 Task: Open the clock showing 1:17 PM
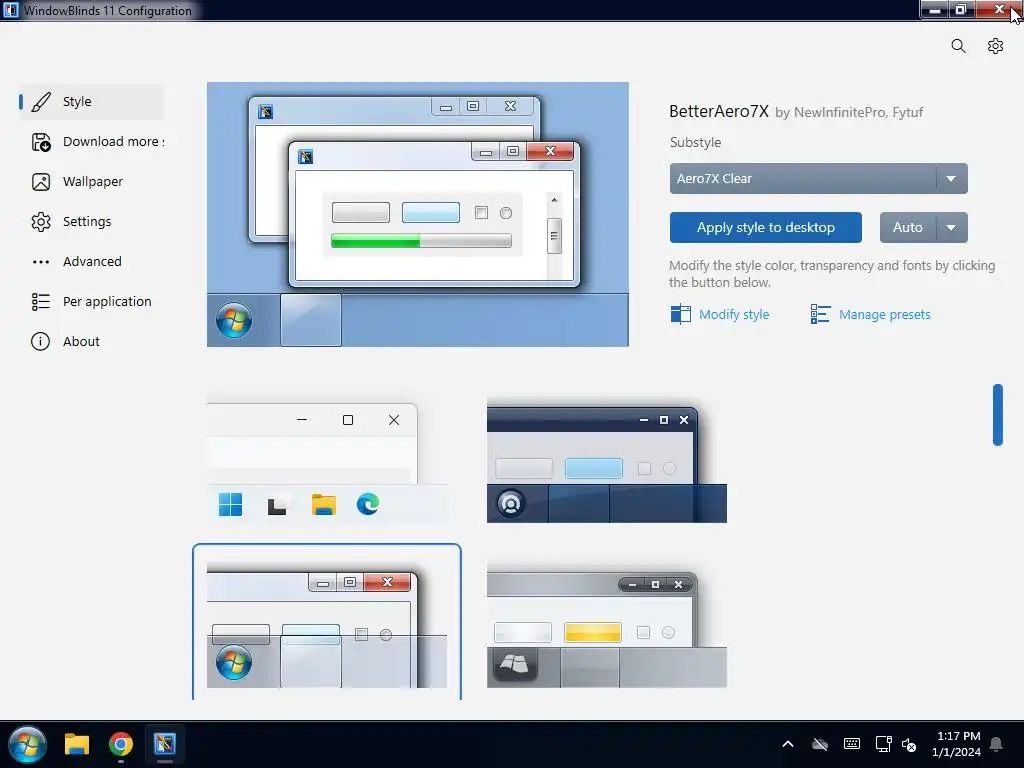click(x=956, y=744)
